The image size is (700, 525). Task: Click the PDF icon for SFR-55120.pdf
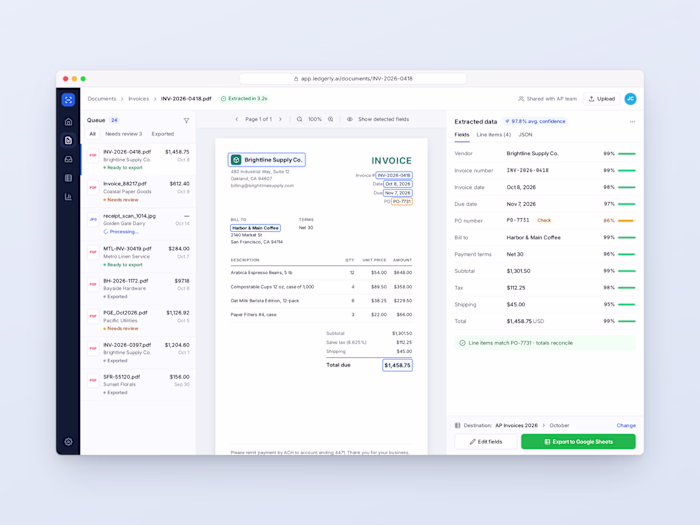click(x=93, y=380)
